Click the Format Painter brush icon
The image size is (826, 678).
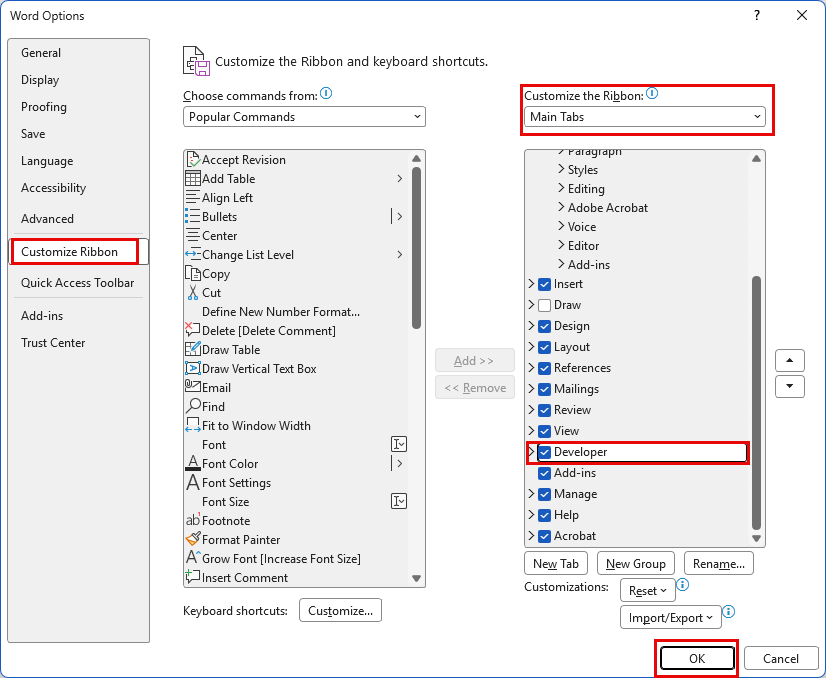(193, 538)
